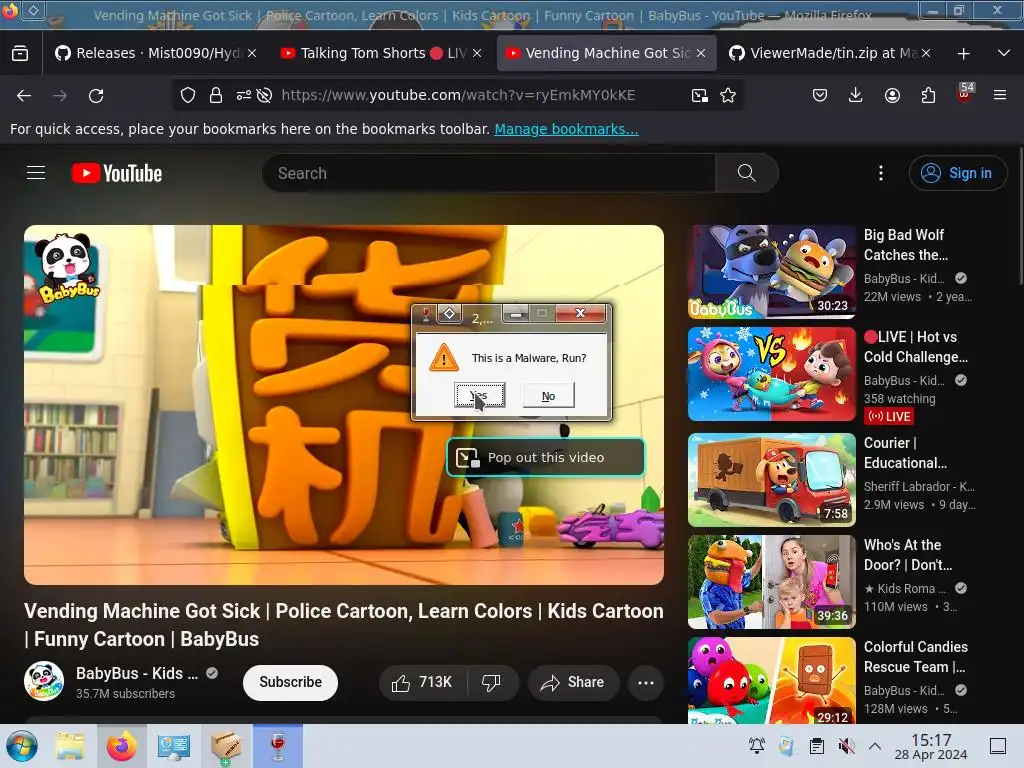This screenshot has height=768, width=1024.
Task: Click the forward navigation arrow
Action: (60, 96)
